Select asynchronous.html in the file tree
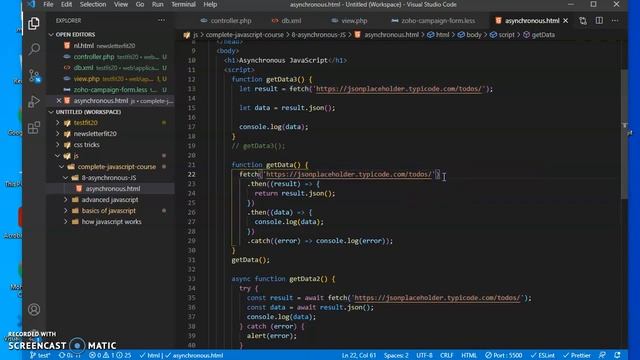Screen dimensions: 640x360 pyautogui.click(x=113, y=189)
